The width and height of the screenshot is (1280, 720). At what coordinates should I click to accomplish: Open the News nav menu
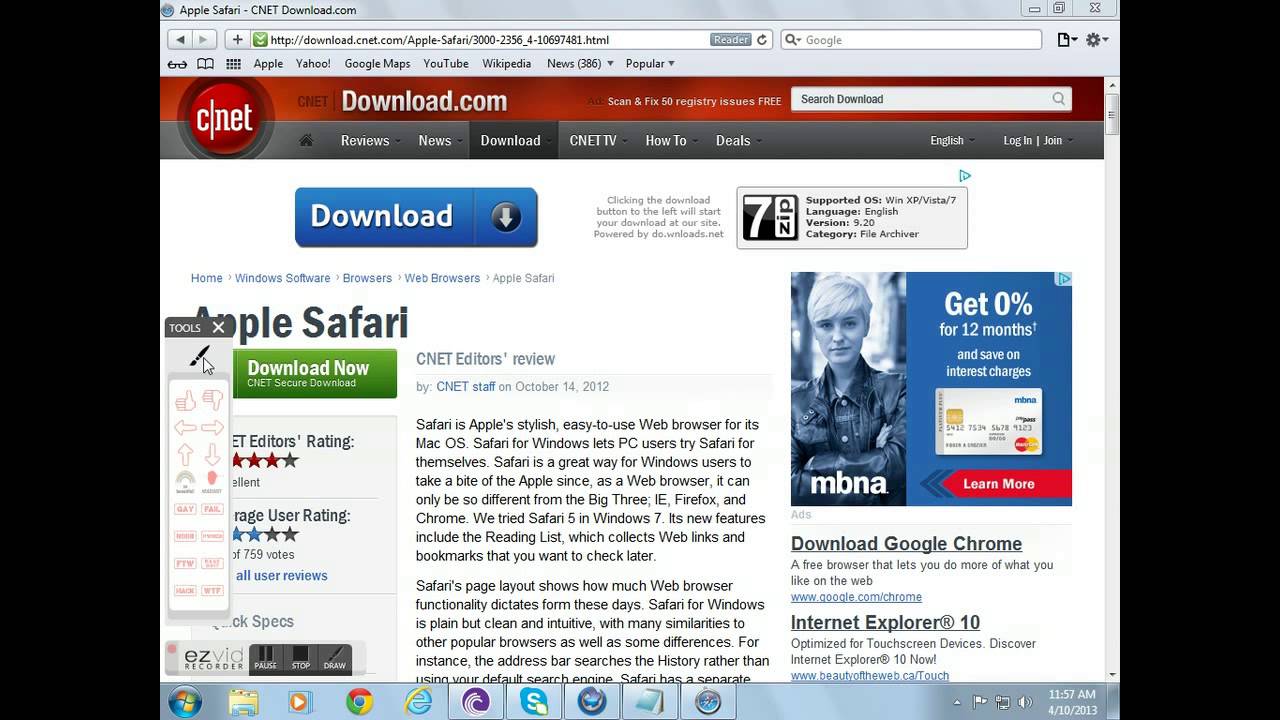(x=440, y=141)
